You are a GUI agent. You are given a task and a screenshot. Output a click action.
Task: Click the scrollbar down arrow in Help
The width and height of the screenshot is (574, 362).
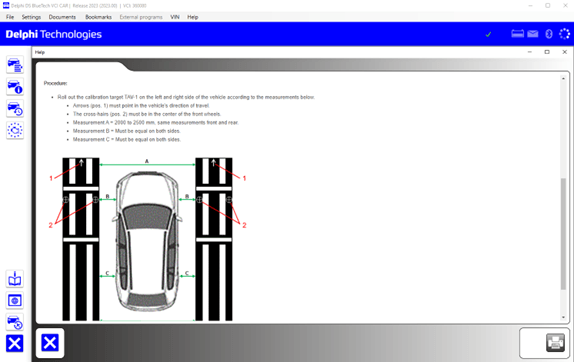coord(563,317)
